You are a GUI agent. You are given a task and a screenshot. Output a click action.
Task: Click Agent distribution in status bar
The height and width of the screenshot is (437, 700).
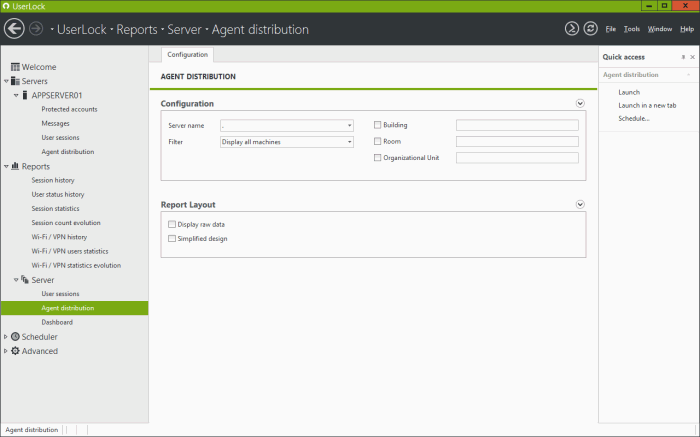point(32,430)
